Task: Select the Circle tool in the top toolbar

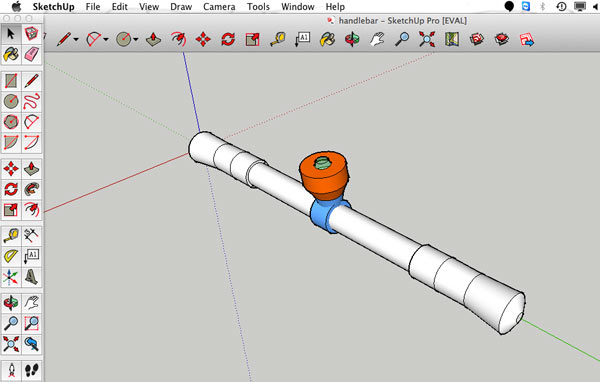Action: coord(124,39)
